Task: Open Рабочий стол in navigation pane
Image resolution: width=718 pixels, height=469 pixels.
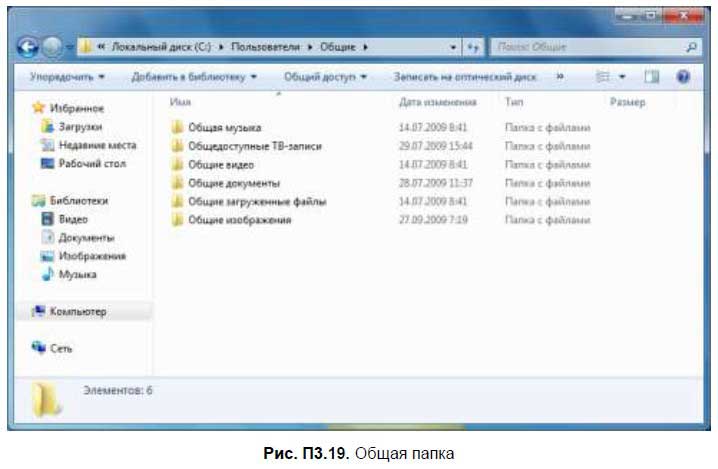Action: 92,164
